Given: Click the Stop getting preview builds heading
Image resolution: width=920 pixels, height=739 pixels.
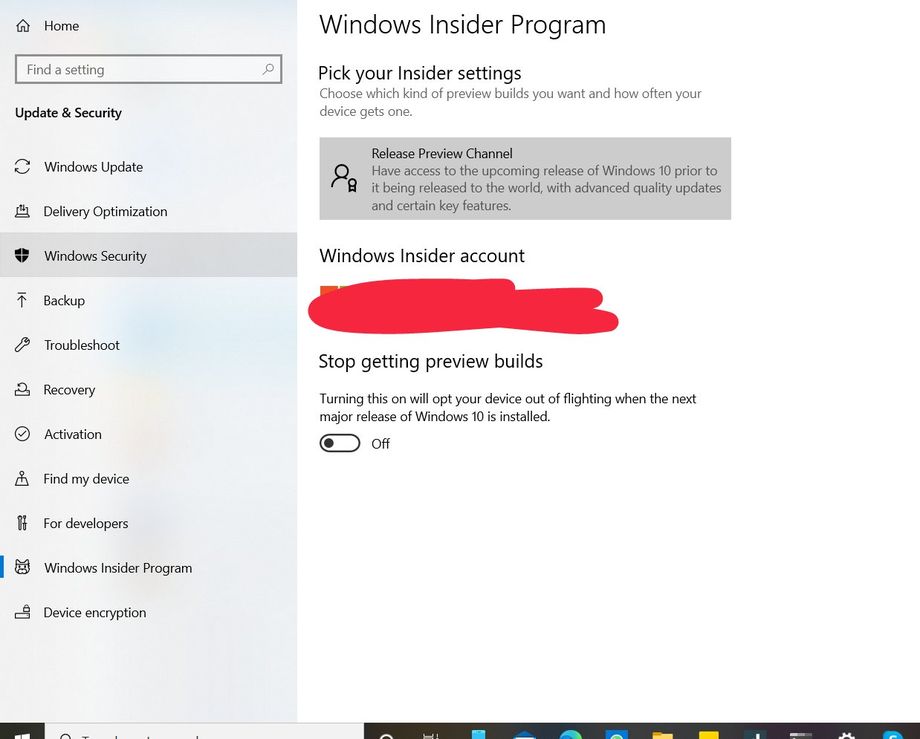Looking at the screenshot, I should click(x=431, y=361).
